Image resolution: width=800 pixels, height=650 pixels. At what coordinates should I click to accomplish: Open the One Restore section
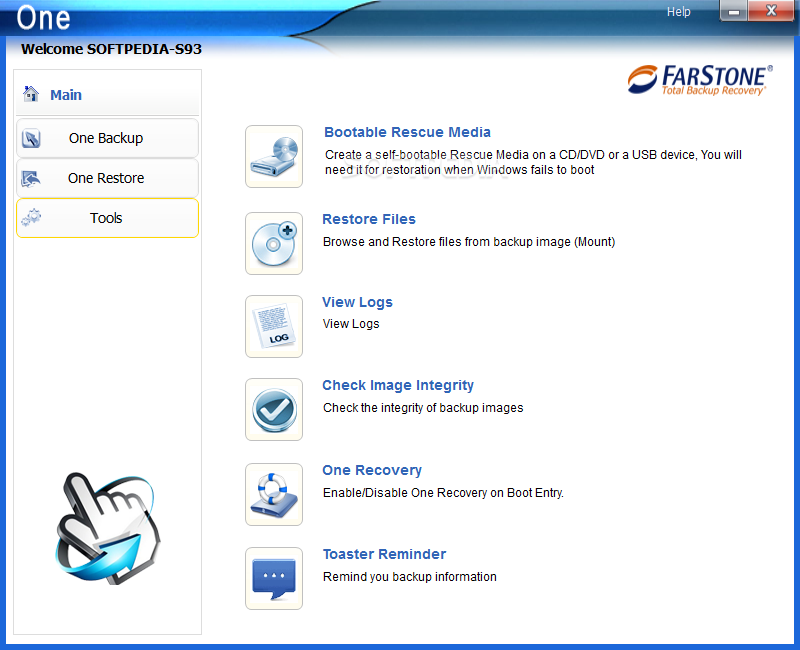tap(107, 178)
